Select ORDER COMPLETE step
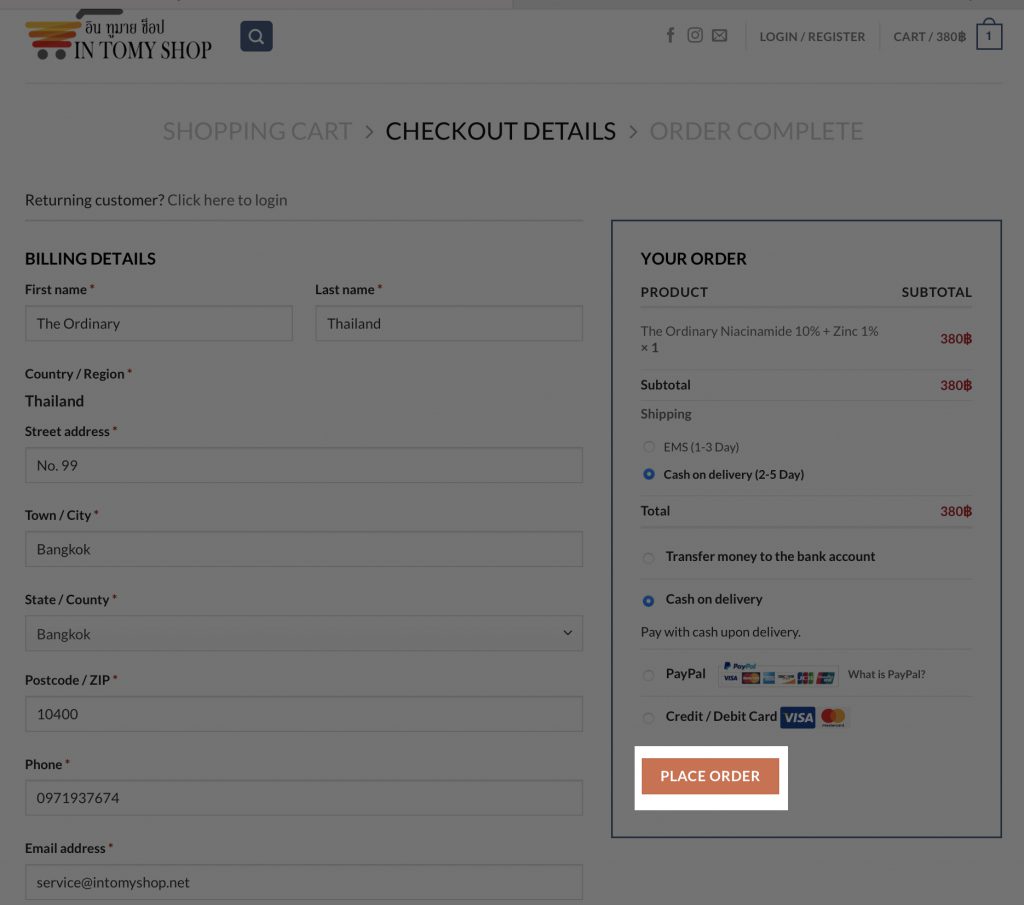 coord(756,131)
